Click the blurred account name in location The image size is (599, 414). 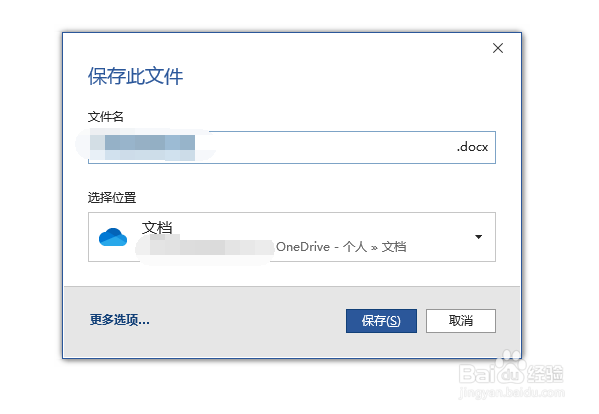[206, 247]
